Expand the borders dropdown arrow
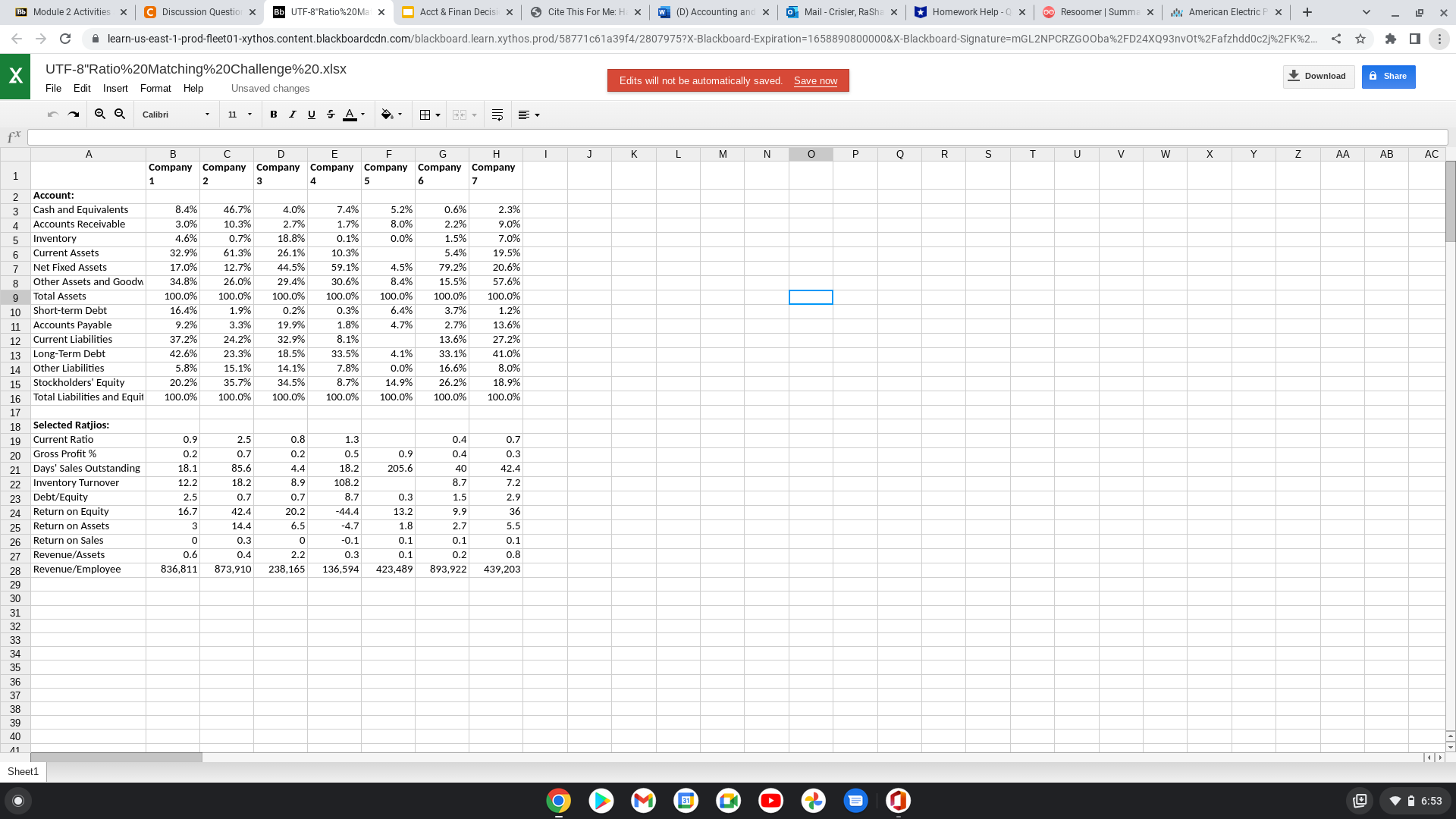The width and height of the screenshot is (1456, 819). (438, 114)
